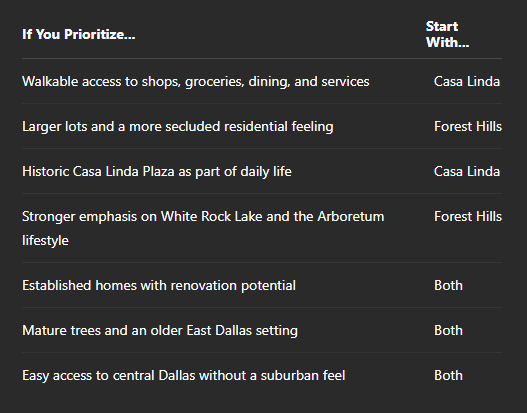Click 'Forest Hills' beside the White Rock Lake row
This screenshot has height=413, width=527.
pos(468,216)
